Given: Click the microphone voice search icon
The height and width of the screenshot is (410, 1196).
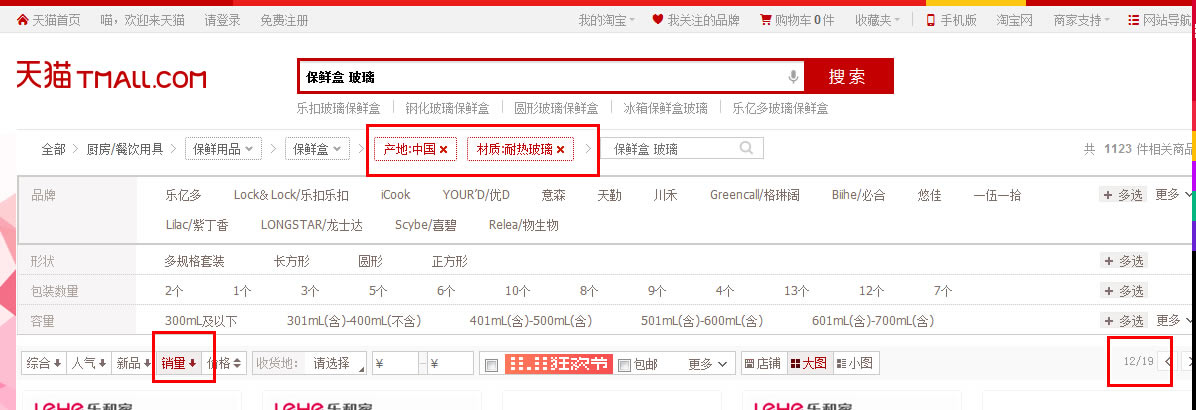Looking at the screenshot, I should (x=793, y=77).
